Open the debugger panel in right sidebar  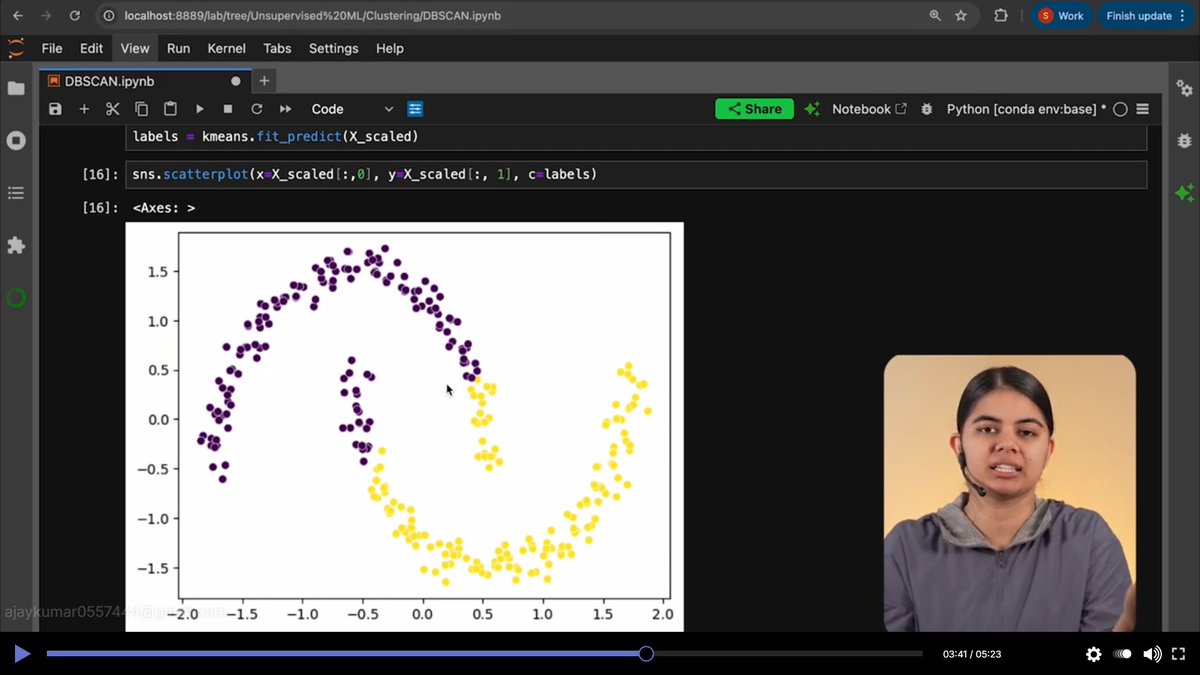(x=1185, y=141)
